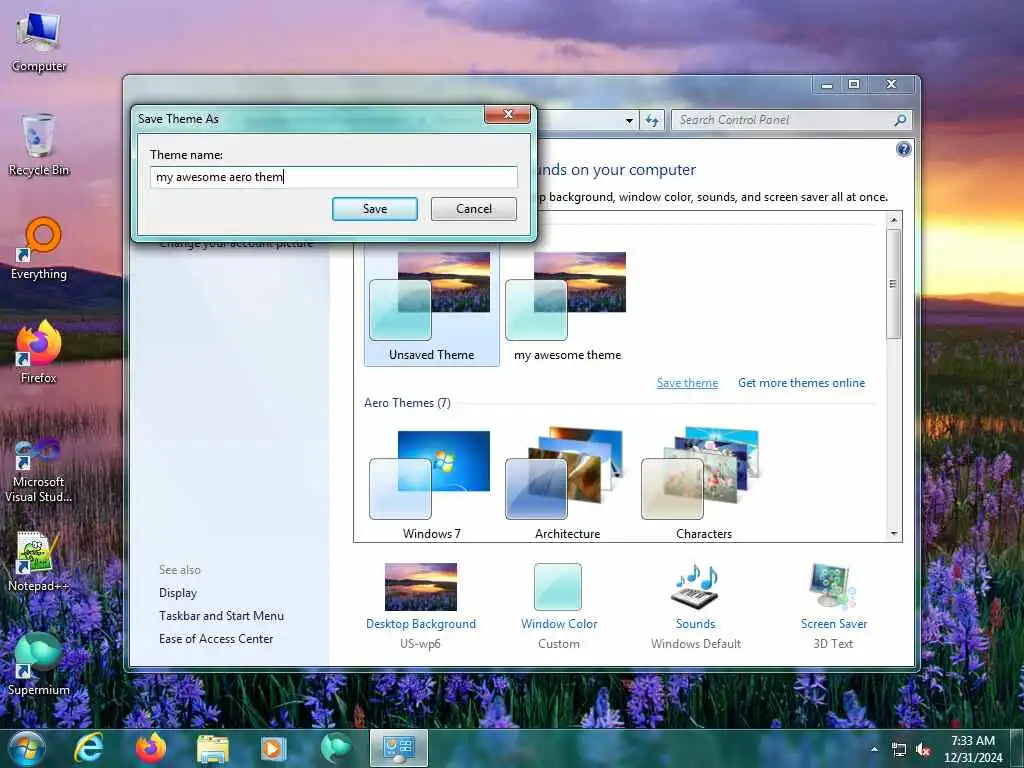The image size is (1024, 768).
Task: Open the Windows Start orb
Action: (x=27, y=748)
